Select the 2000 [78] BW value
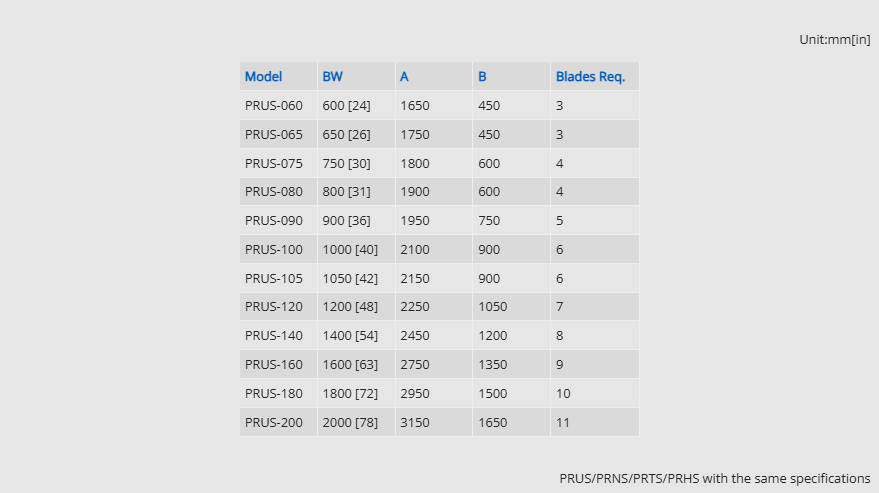879x493 pixels. [350, 422]
